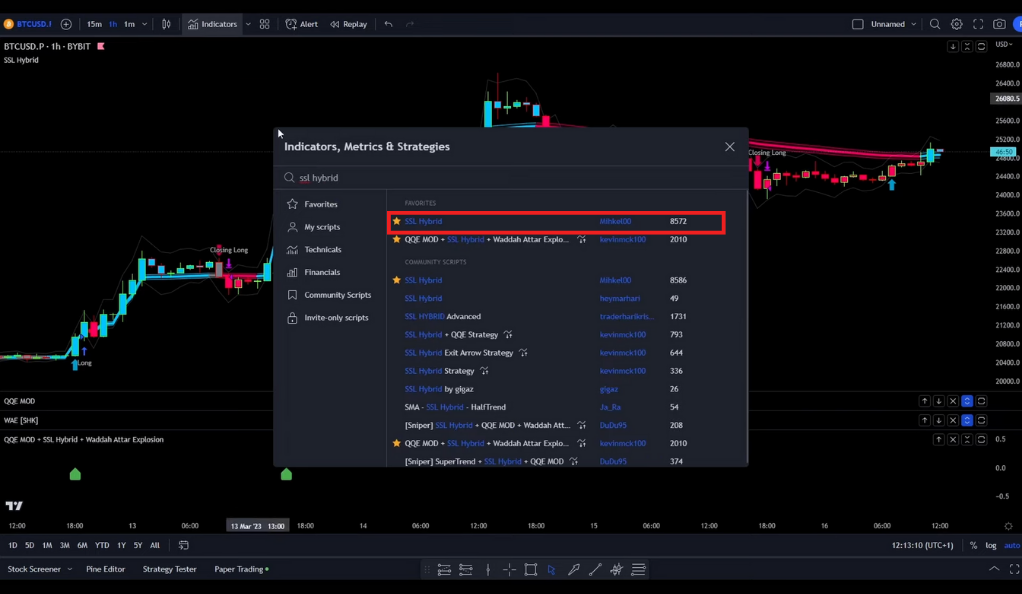
Task: Open the BTCUSD symbol search
Action: (27, 24)
